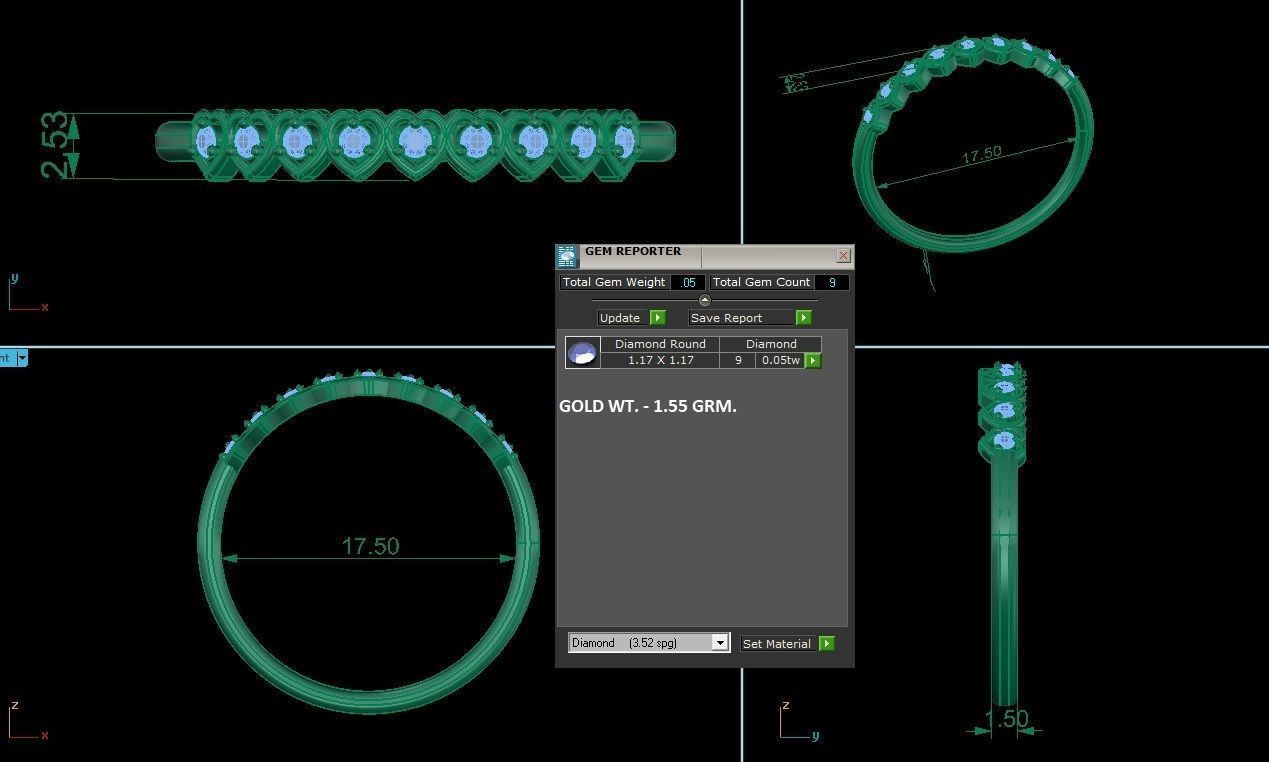The width and height of the screenshot is (1269, 762).
Task: Click the Gem Reporter panel icon
Action: 568,256
